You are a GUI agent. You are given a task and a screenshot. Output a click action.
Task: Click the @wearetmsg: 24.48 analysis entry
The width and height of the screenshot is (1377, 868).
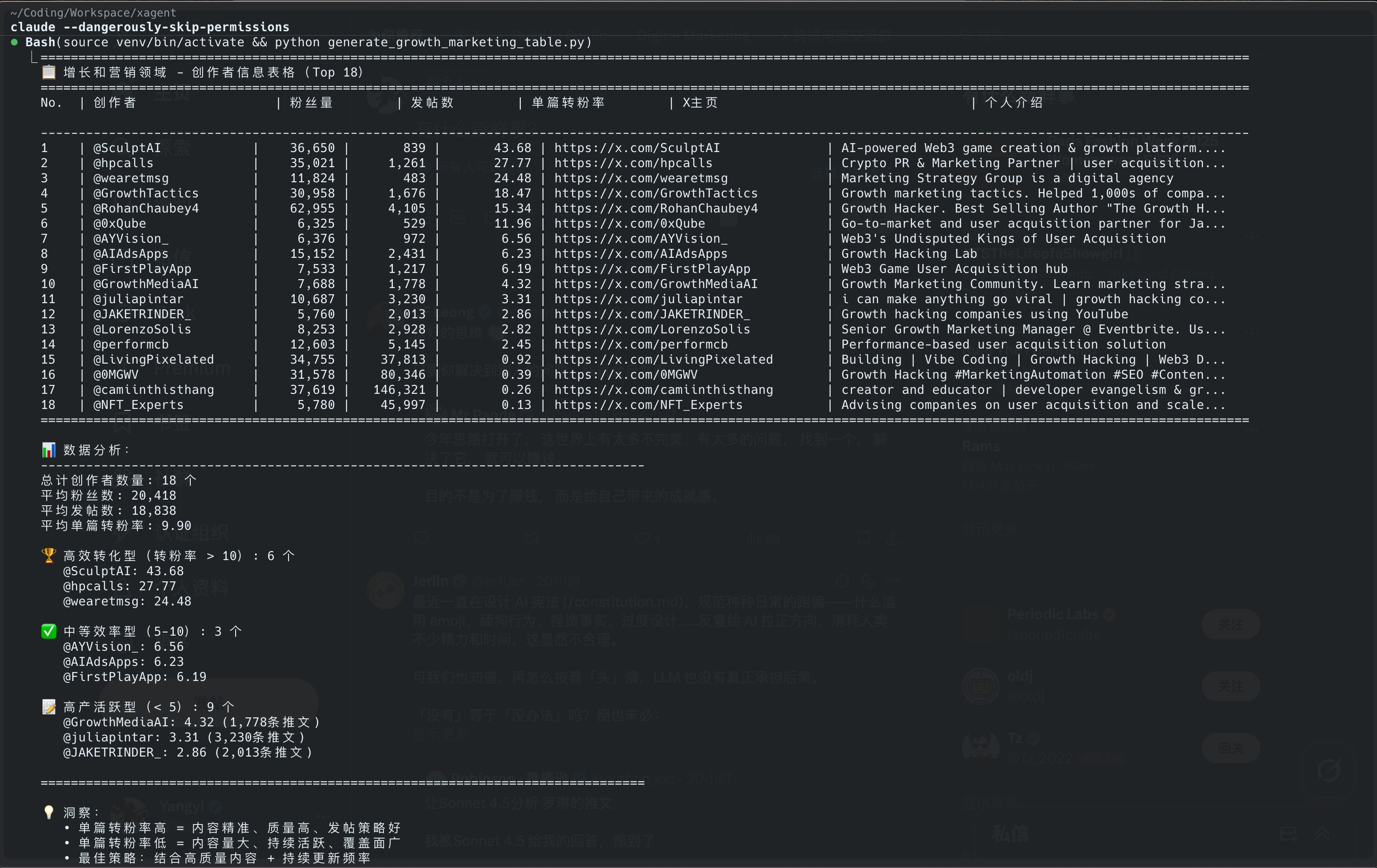127,601
